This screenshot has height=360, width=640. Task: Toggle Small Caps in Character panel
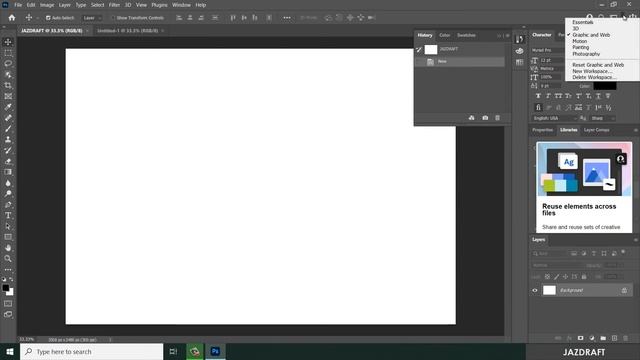(568, 96)
